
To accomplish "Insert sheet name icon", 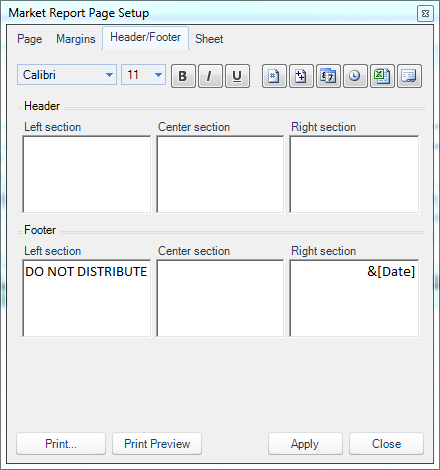I will click(409, 76).
